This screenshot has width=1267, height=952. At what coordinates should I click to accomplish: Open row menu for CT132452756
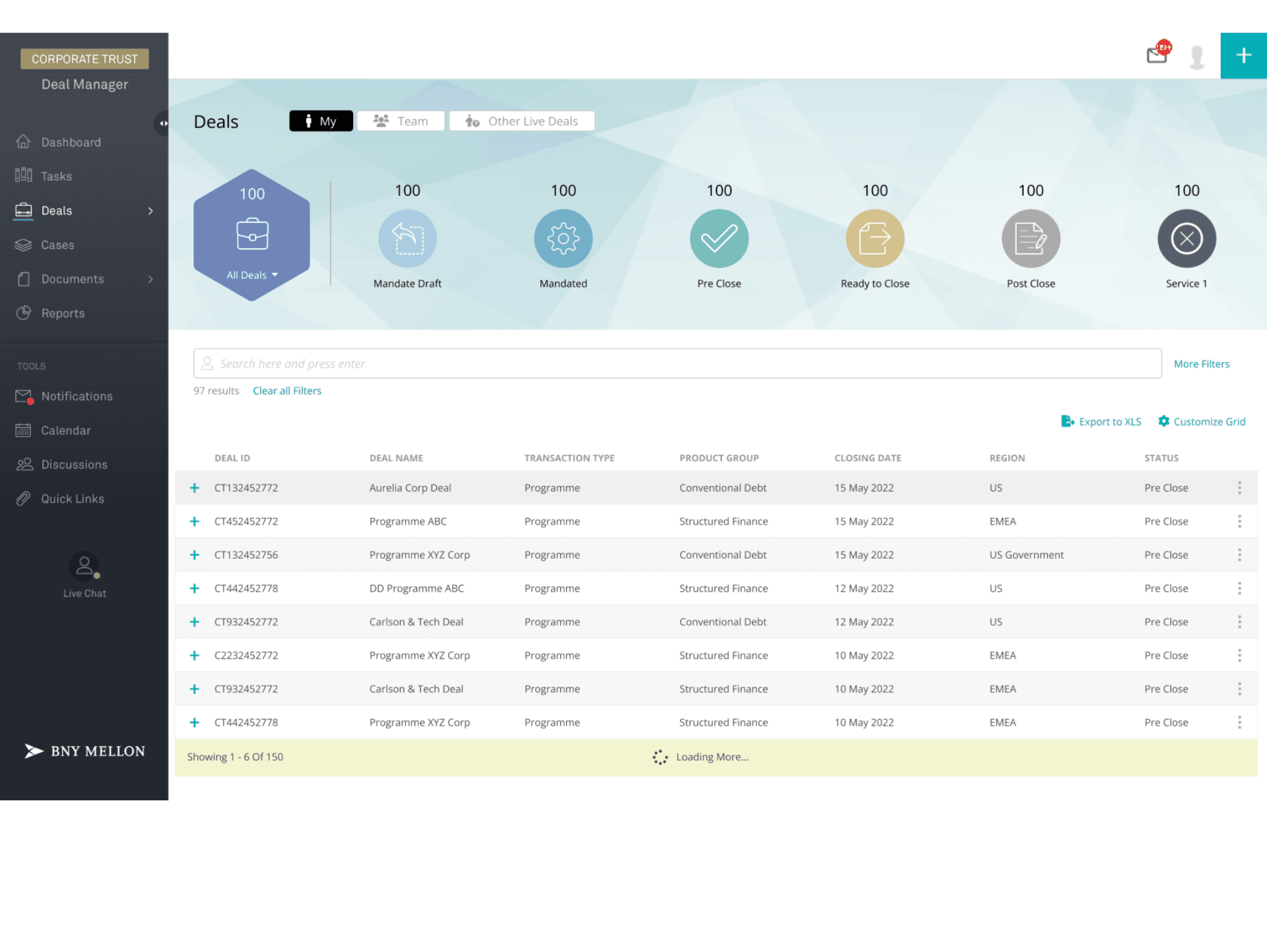point(1239,555)
